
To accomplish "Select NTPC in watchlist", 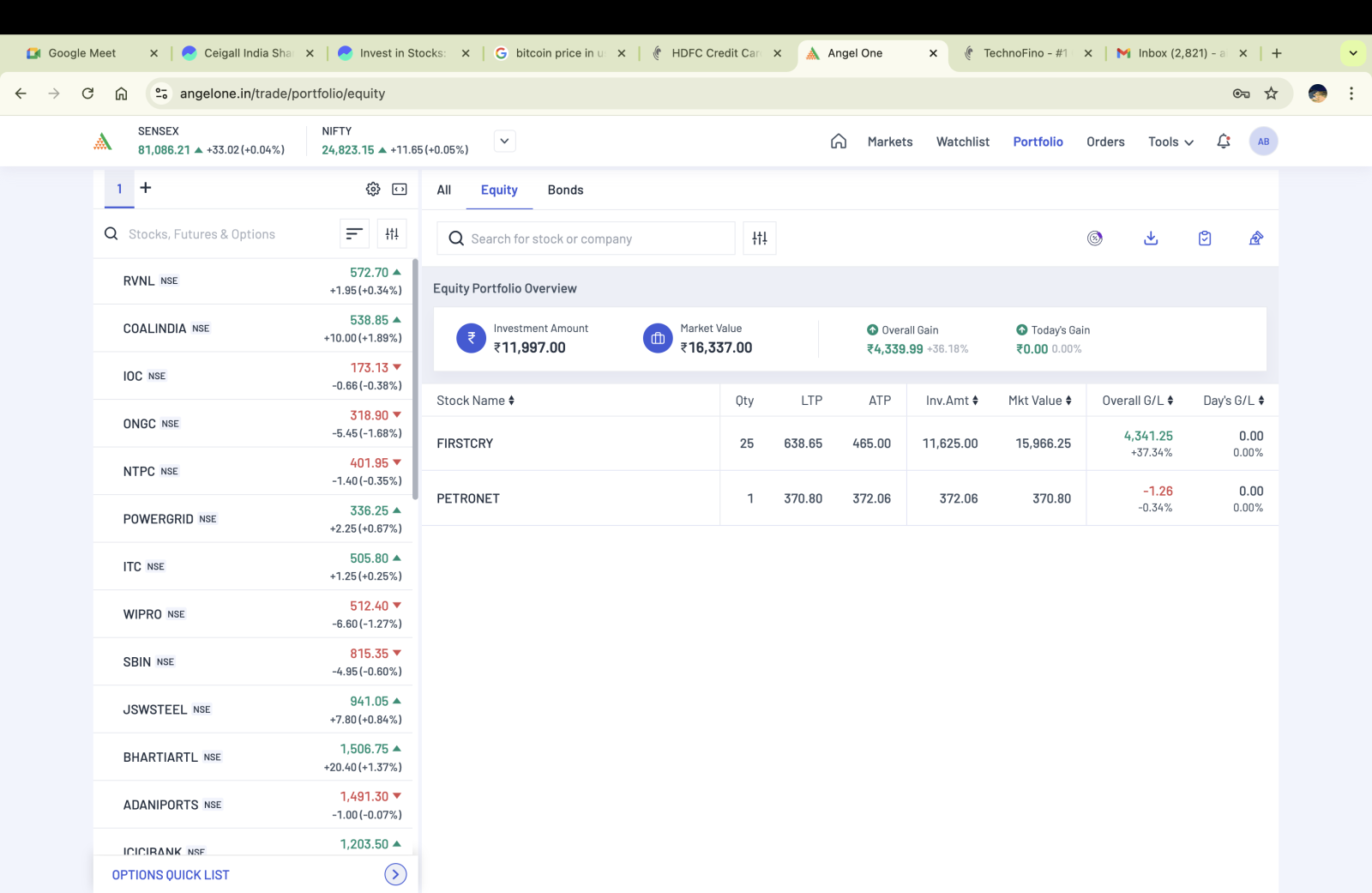I will point(252,471).
